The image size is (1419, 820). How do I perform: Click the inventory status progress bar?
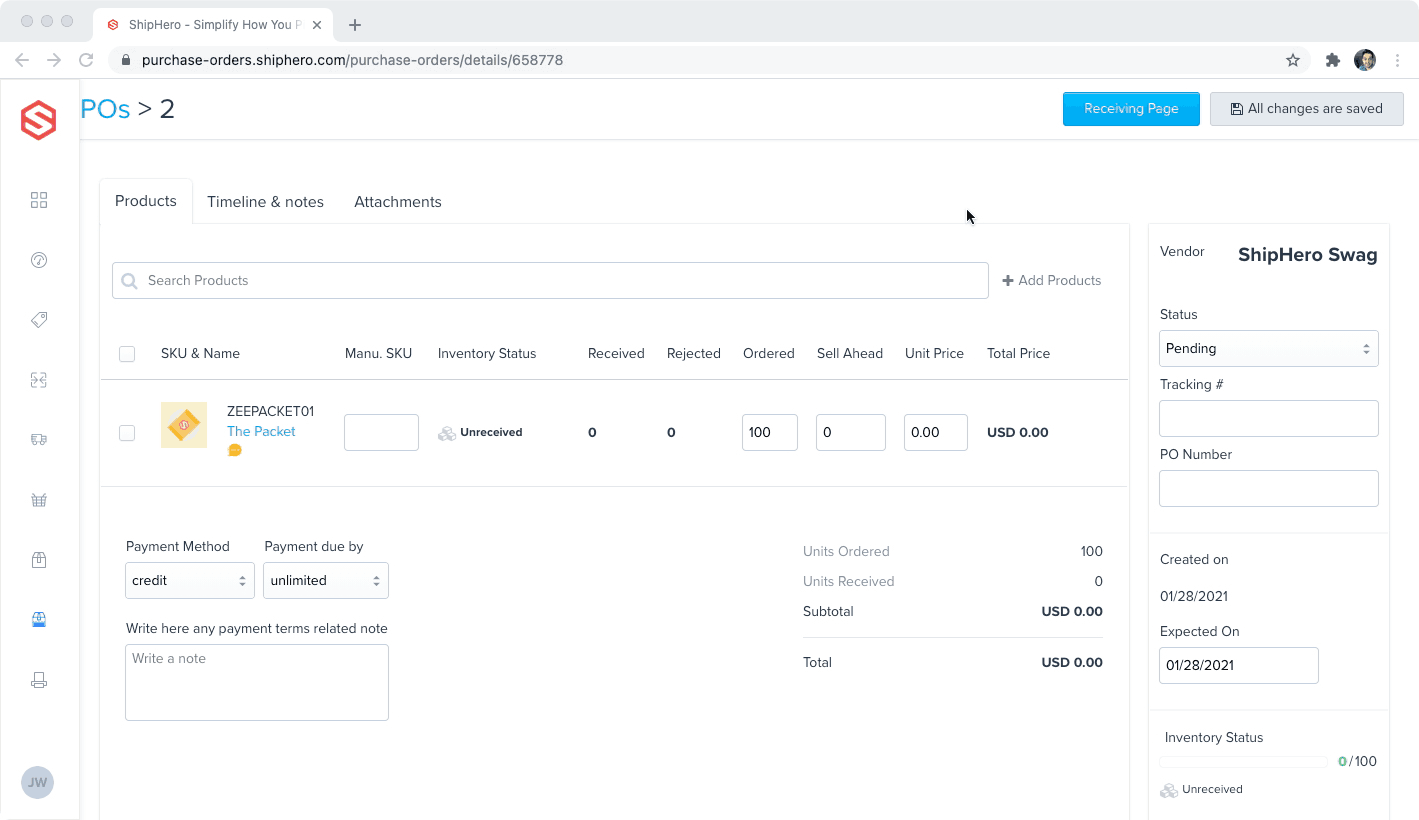click(1244, 762)
